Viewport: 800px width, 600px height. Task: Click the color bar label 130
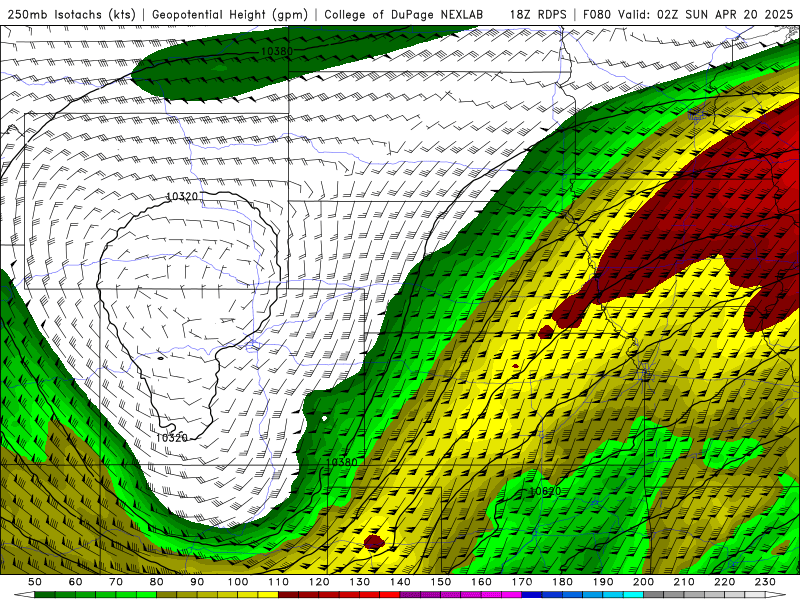click(x=360, y=582)
